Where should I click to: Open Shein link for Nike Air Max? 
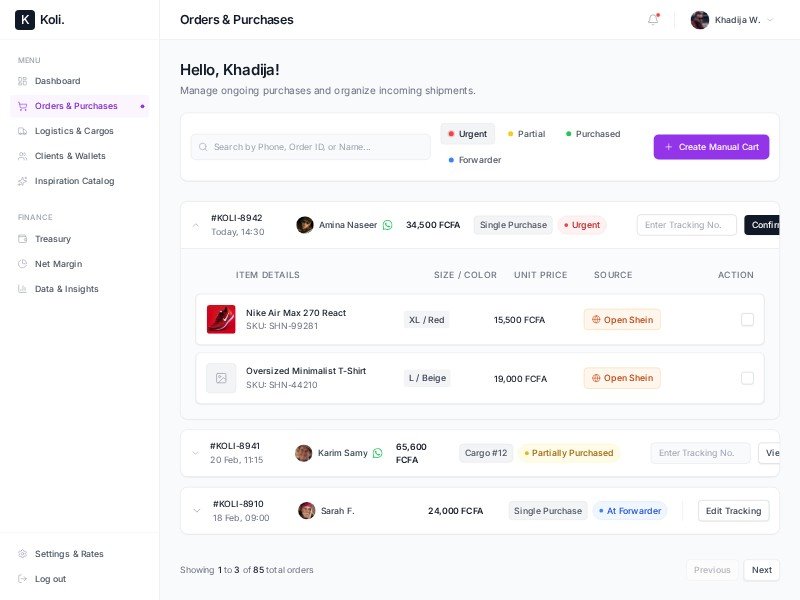tap(622, 320)
